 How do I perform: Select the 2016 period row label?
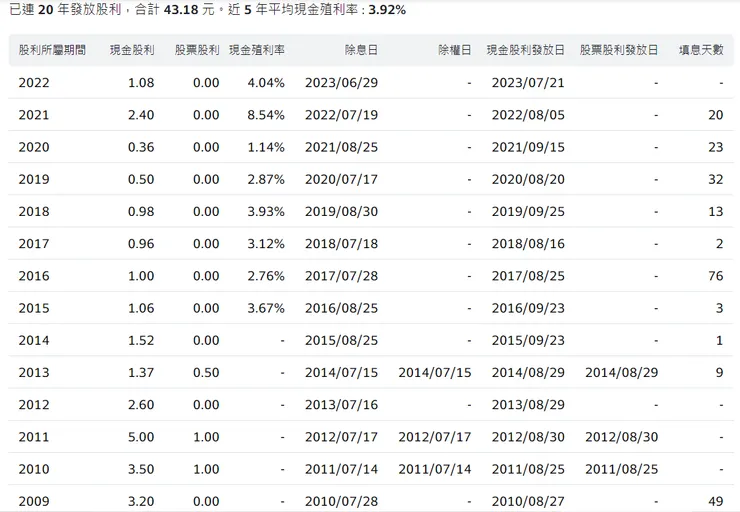pyautogui.click(x=34, y=276)
